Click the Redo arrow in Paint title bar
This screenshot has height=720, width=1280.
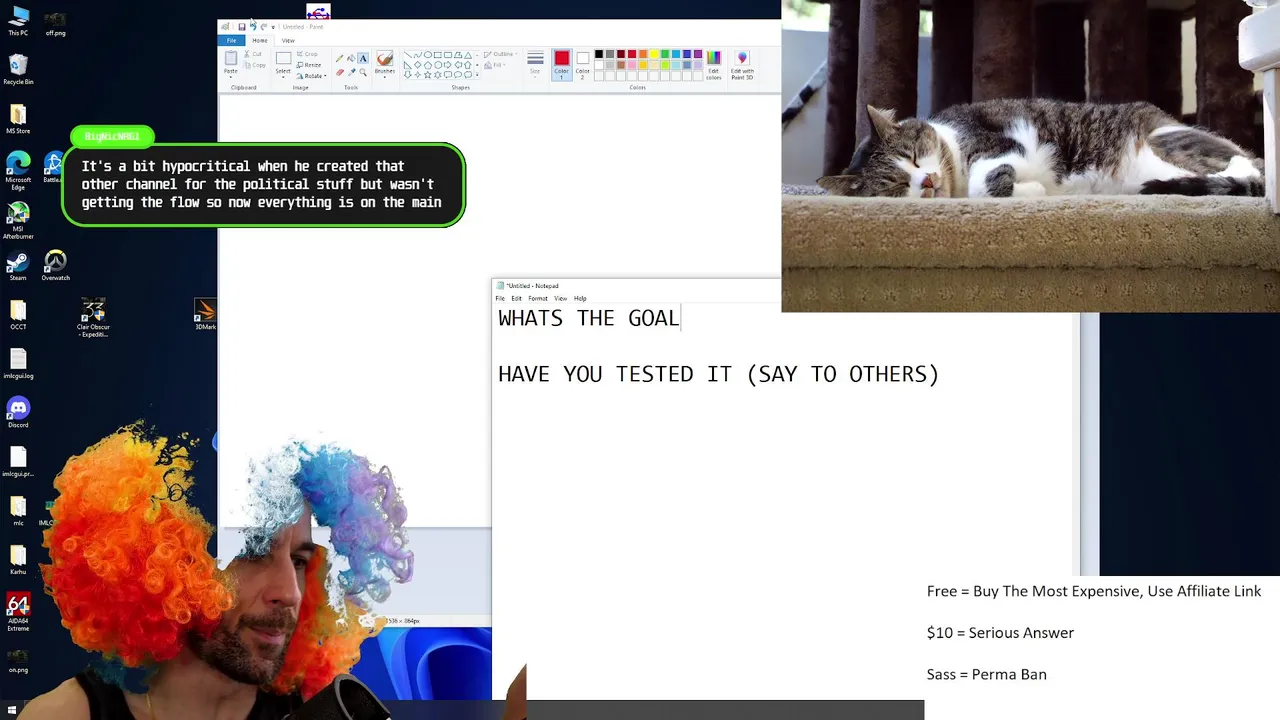click(264, 27)
